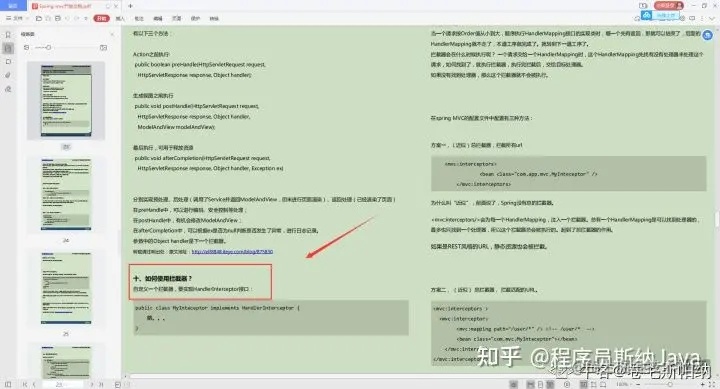720x389 pixels.
Task: Click the print toolbar icon
Action: [58, 18]
